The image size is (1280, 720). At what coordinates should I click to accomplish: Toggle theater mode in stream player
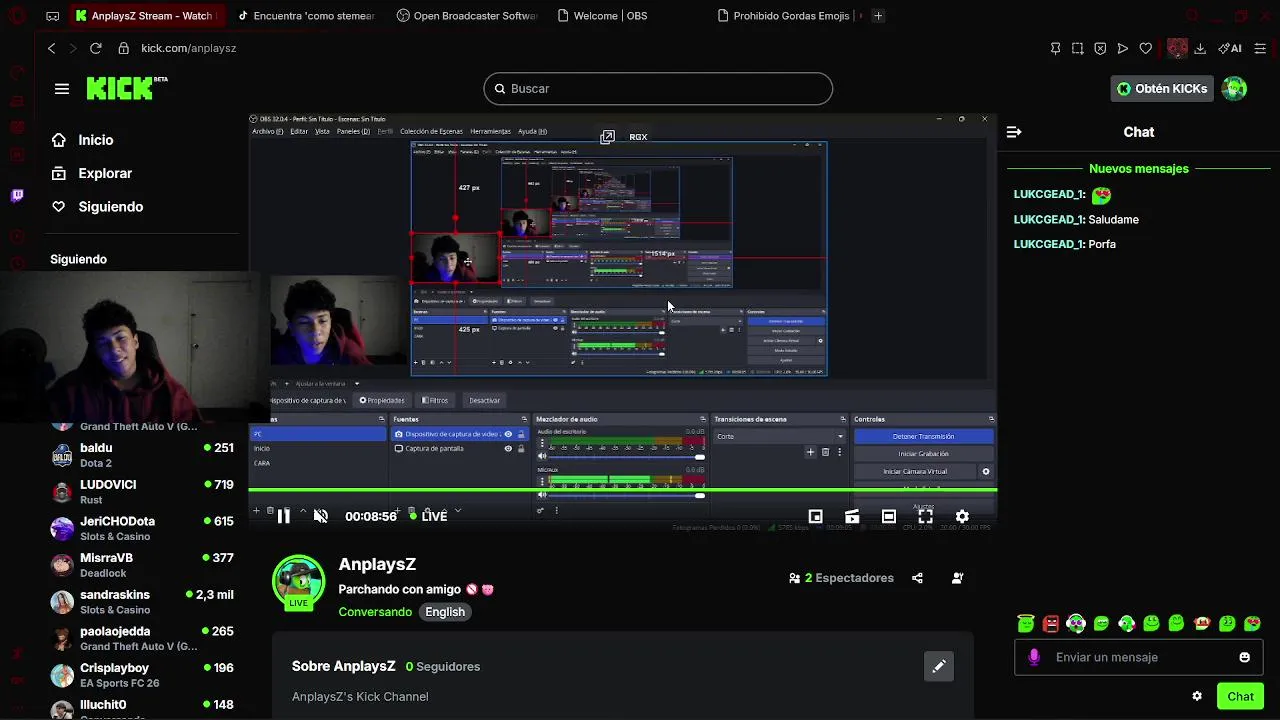[x=888, y=516]
